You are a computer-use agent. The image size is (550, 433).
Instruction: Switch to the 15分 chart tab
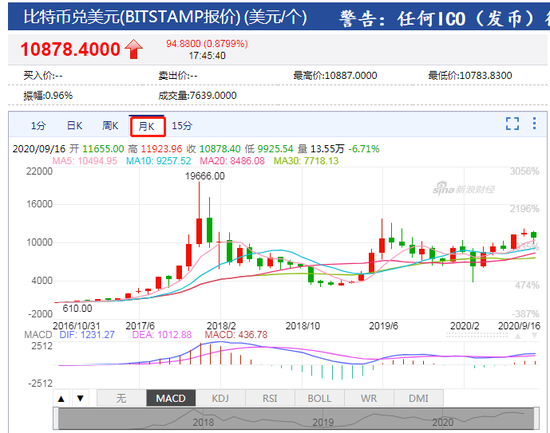tap(182, 126)
